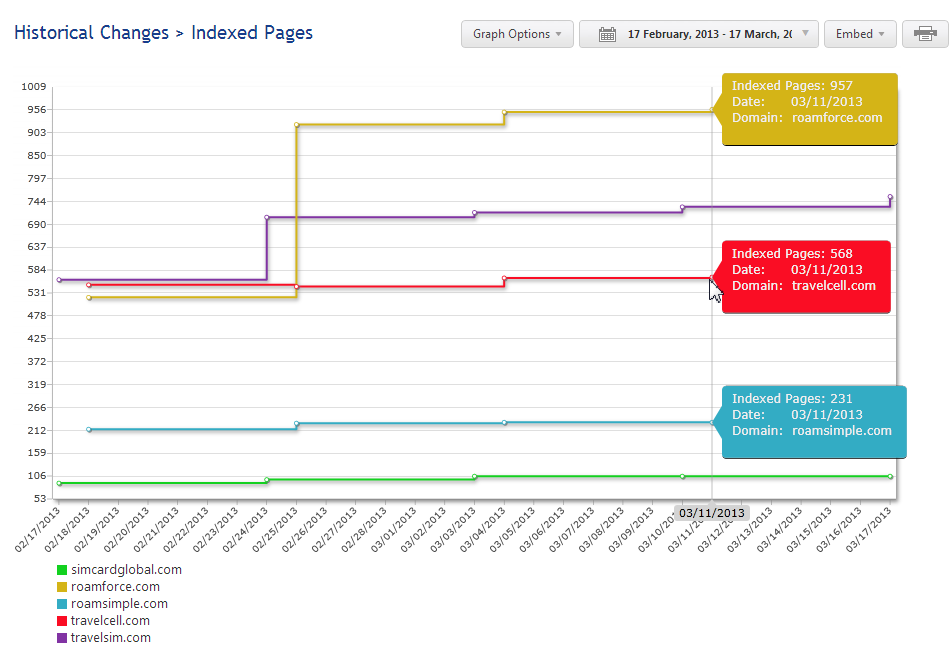Expand the Embed dropdown menu
Viewport: 951px width, 650px height.
[860, 34]
